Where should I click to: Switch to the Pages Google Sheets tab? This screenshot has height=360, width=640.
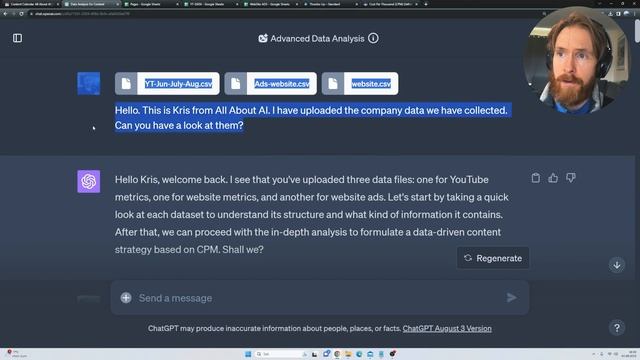[151, 4]
